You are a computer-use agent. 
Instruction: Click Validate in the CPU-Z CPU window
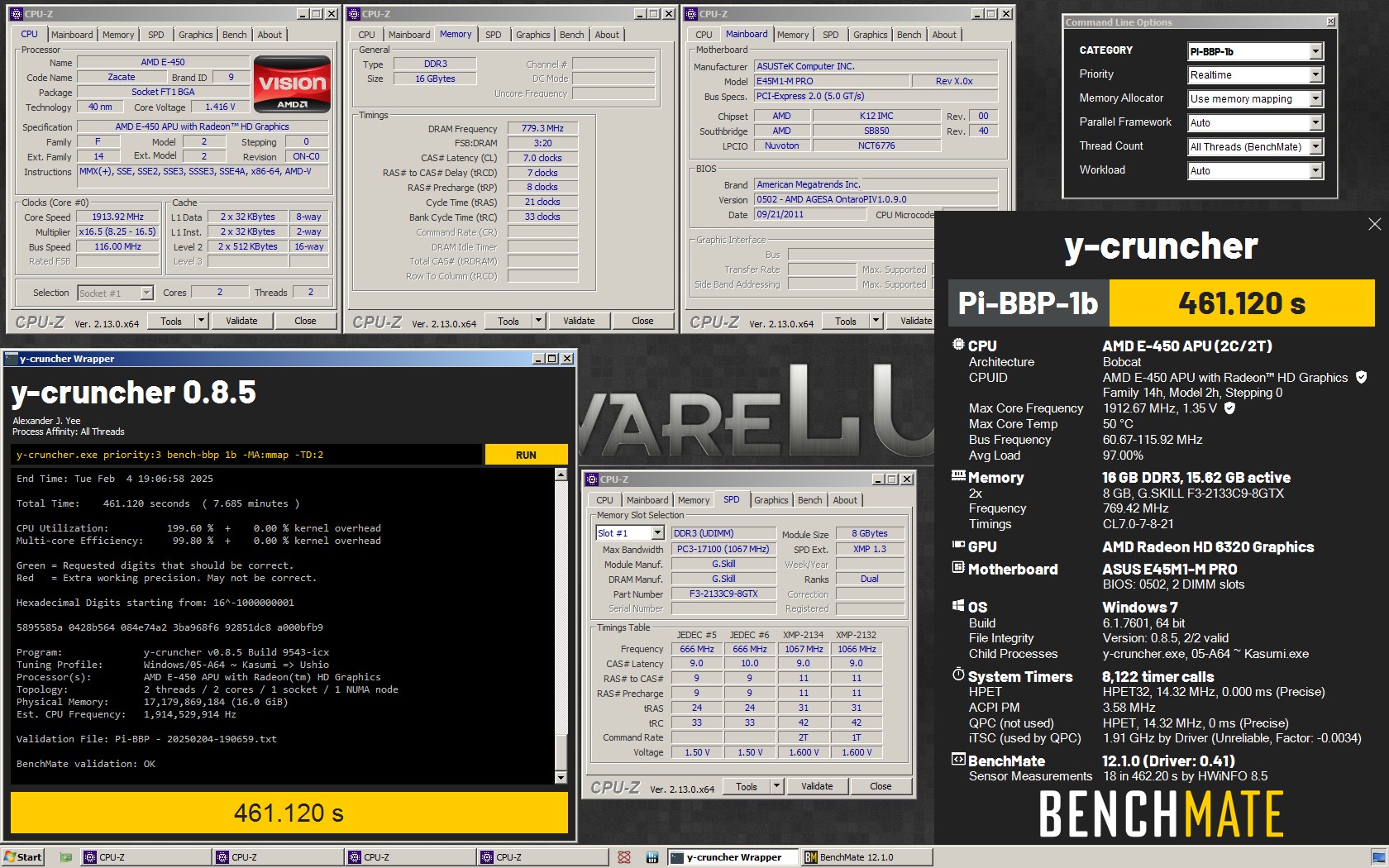click(241, 321)
